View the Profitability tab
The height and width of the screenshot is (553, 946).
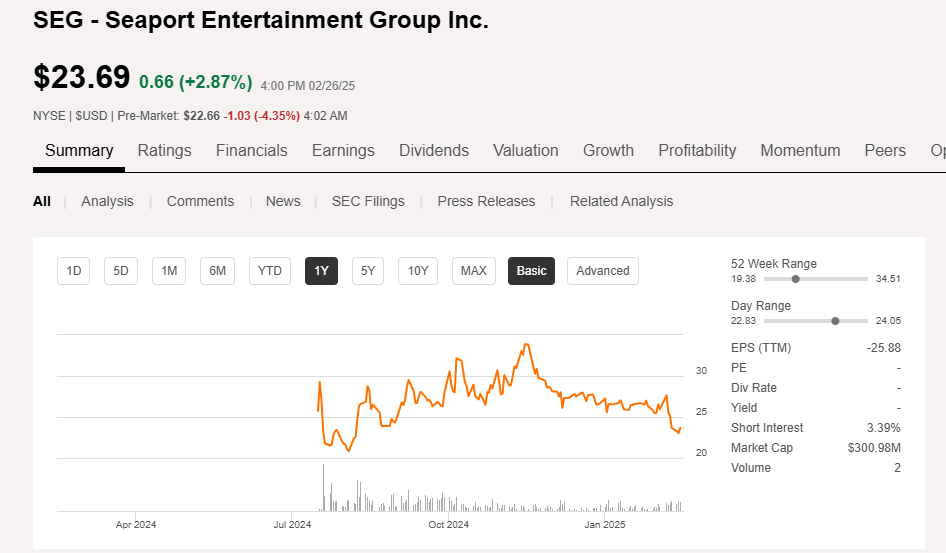(x=697, y=151)
